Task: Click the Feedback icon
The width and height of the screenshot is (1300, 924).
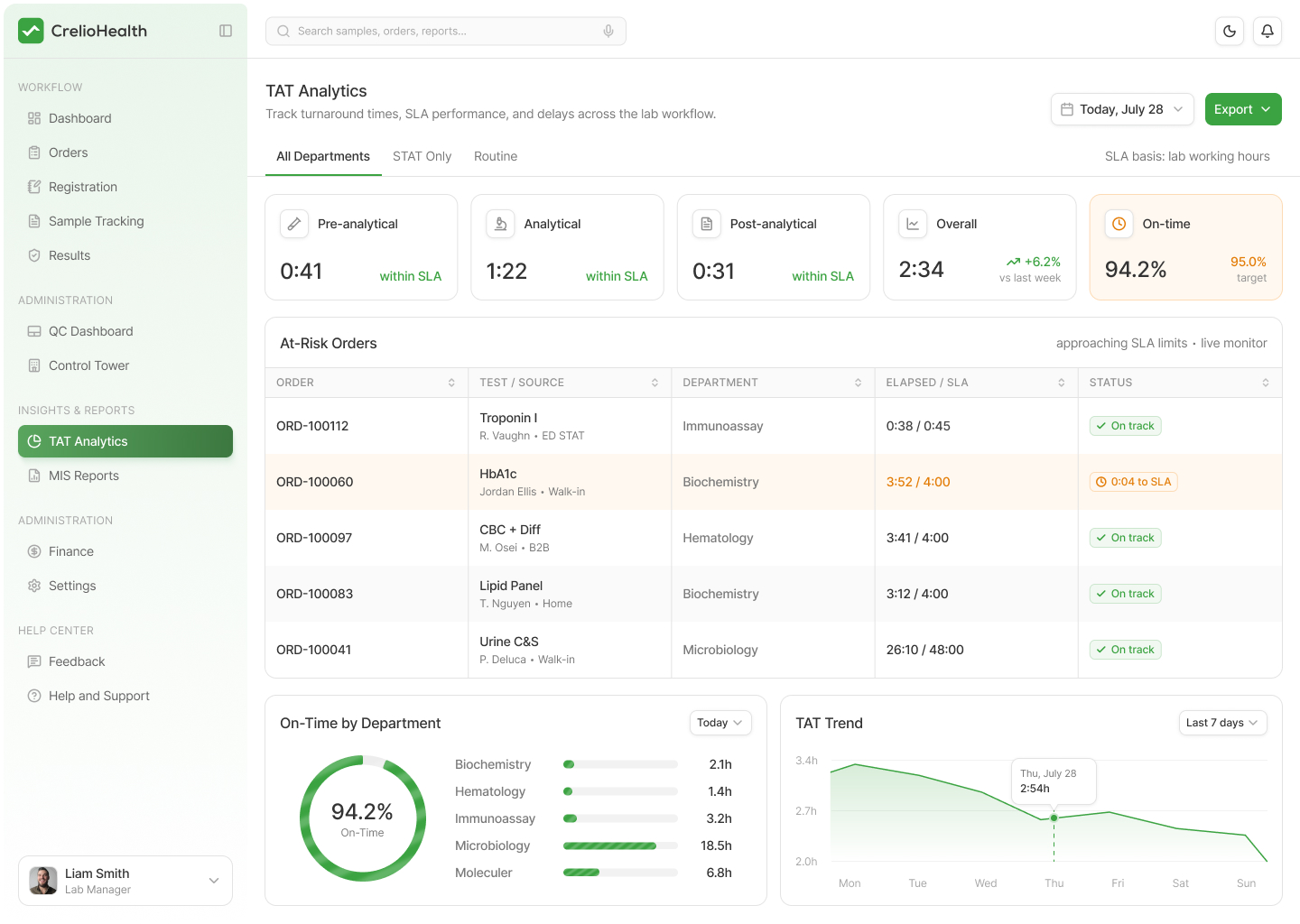Action: [x=34, y=661]
